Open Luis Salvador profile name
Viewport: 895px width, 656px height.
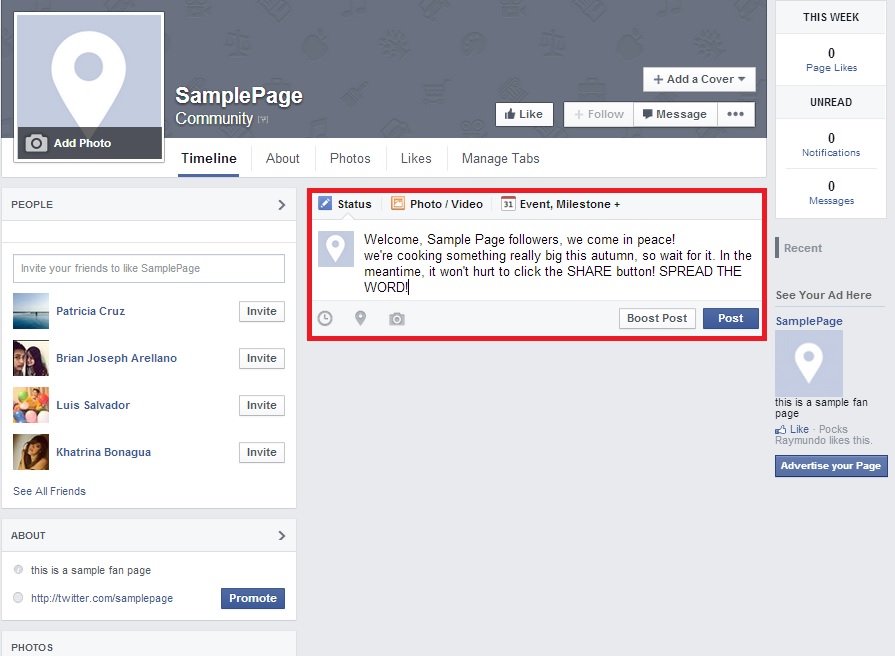point(93,405)
